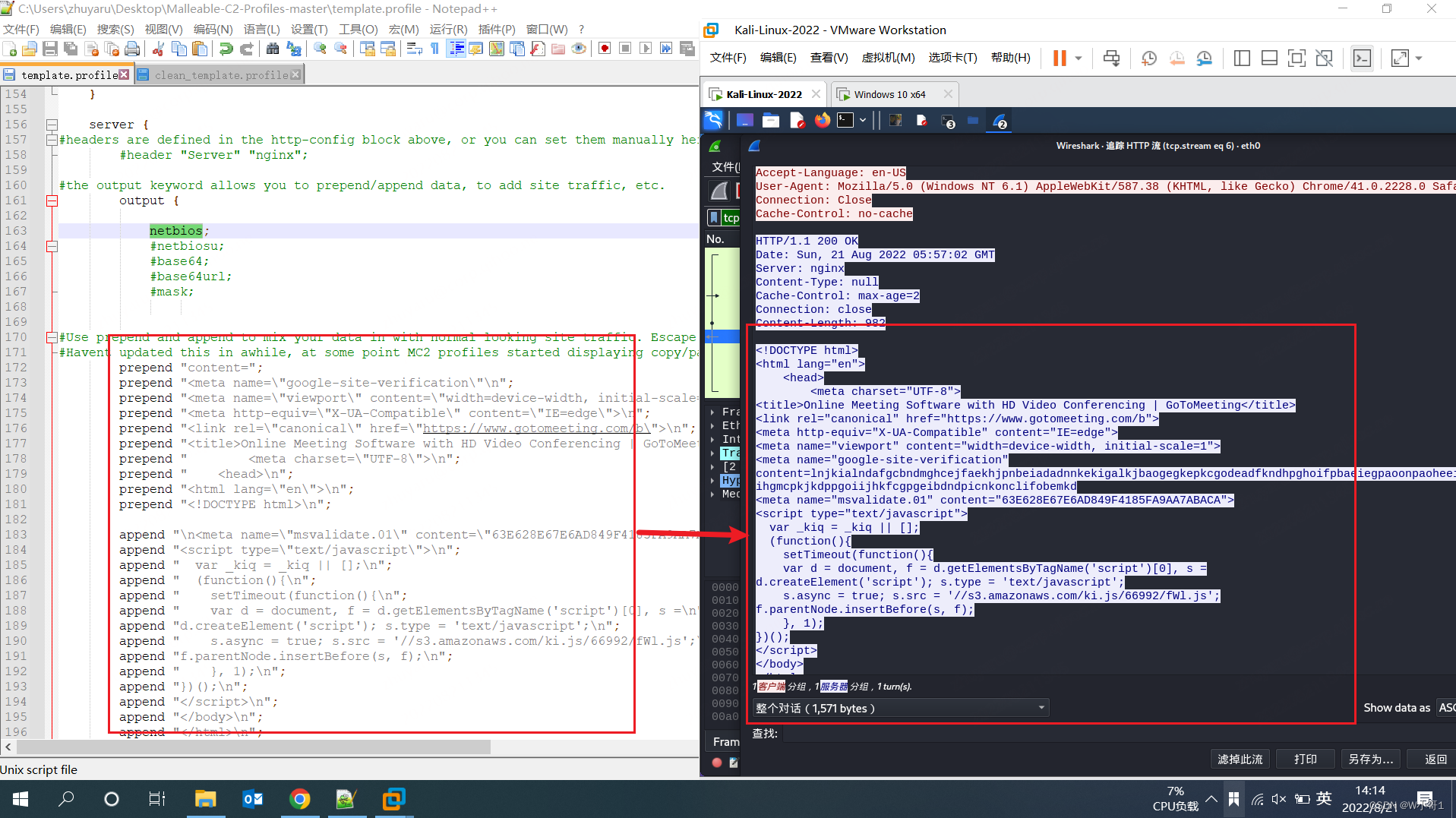The width and height of the screenshot is (1456, 818).
Task: Toggle Wireshark capture red record indicator
Action: (x=716, y=763)
